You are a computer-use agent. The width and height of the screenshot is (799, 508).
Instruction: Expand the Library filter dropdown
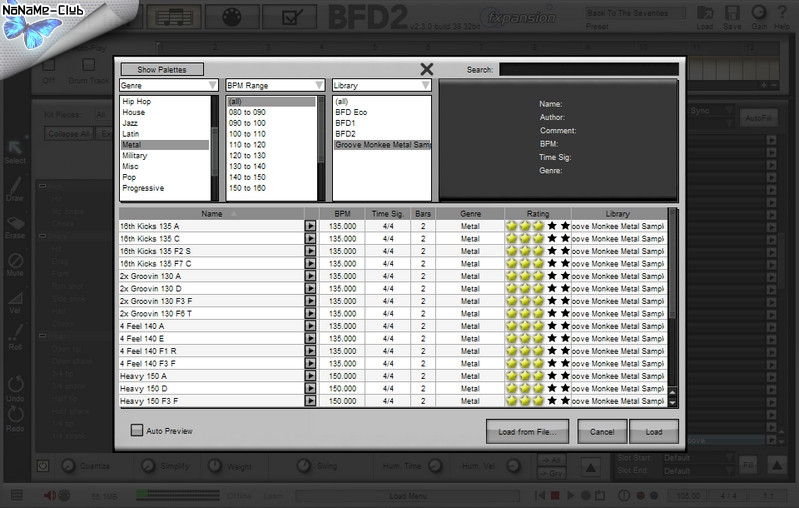coord(382,86)
